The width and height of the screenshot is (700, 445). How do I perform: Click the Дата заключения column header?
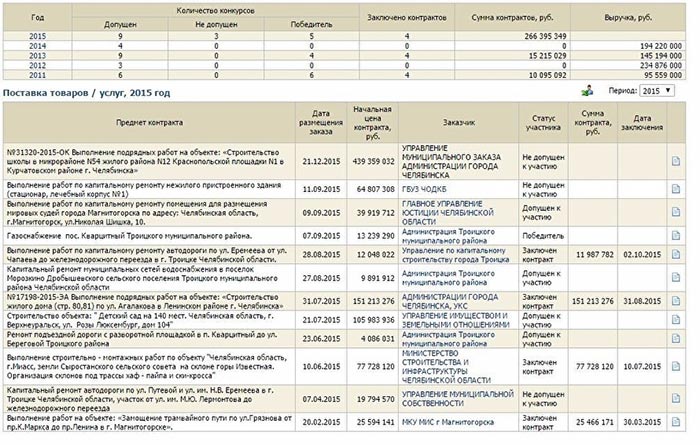tap(642, 123)
